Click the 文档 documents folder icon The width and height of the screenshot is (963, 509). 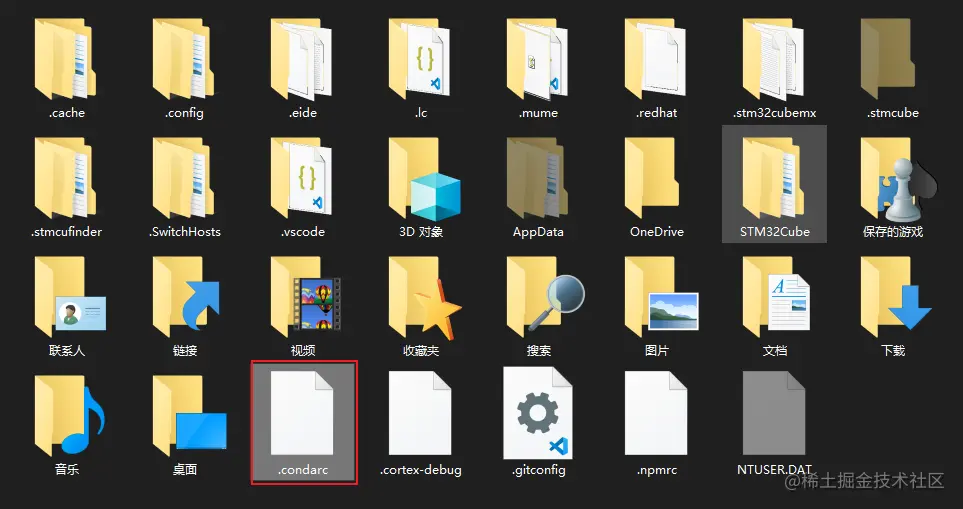[x=776, y=298]
